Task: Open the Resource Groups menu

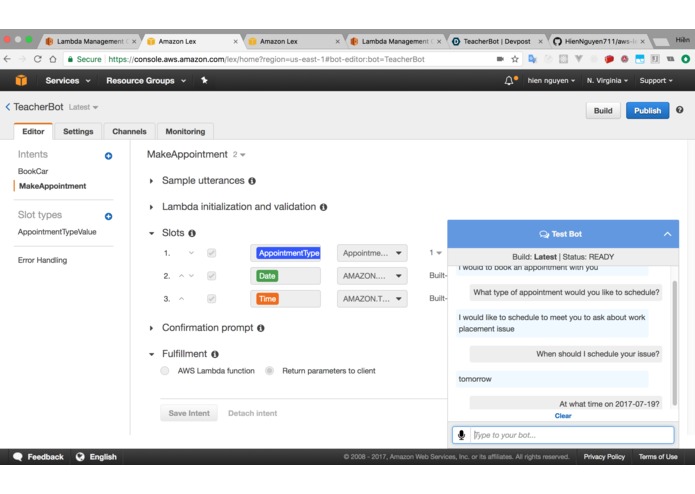Action: click(x=146, y=81)
